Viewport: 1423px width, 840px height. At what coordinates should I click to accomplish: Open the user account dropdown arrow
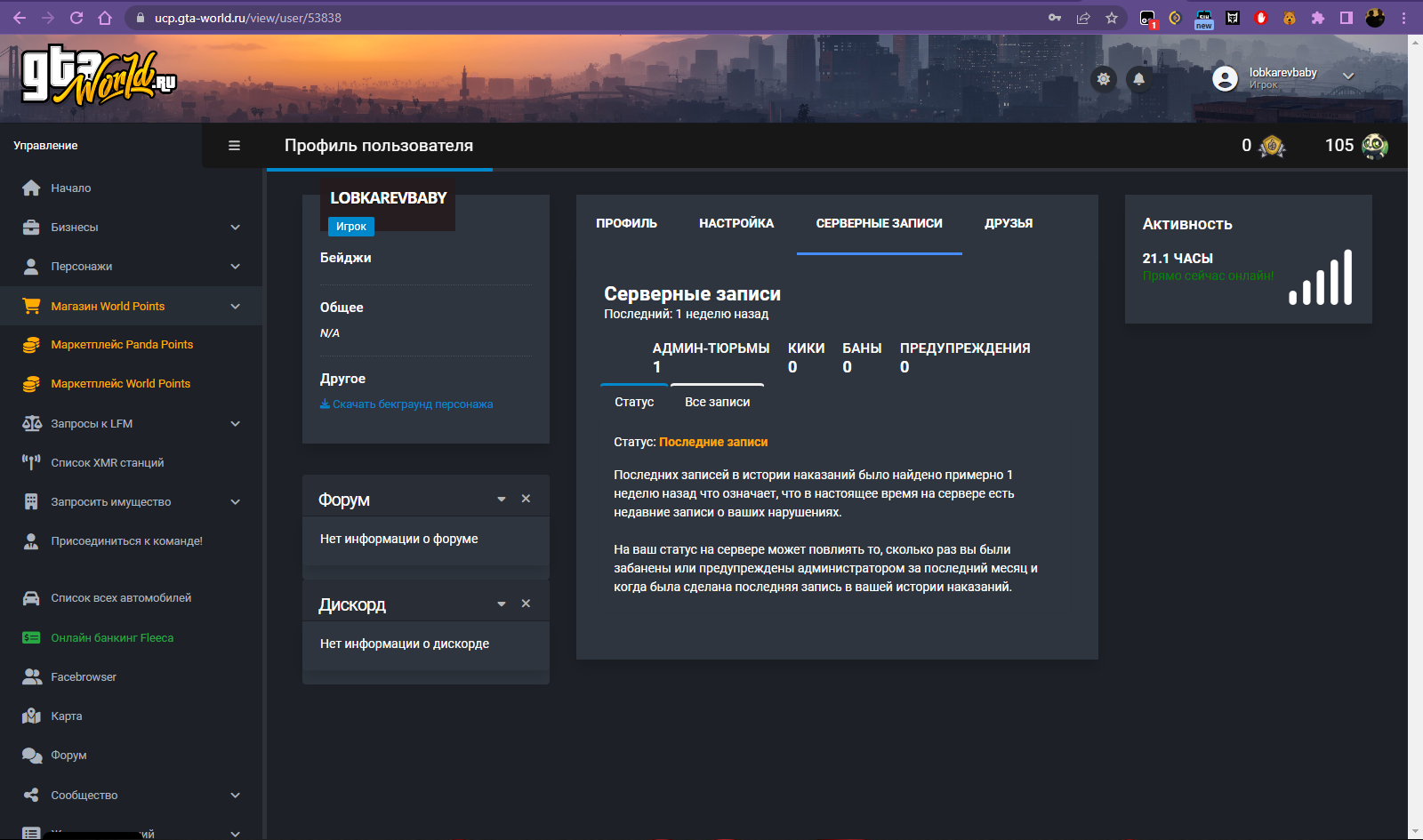click(x=1348, y=76)
